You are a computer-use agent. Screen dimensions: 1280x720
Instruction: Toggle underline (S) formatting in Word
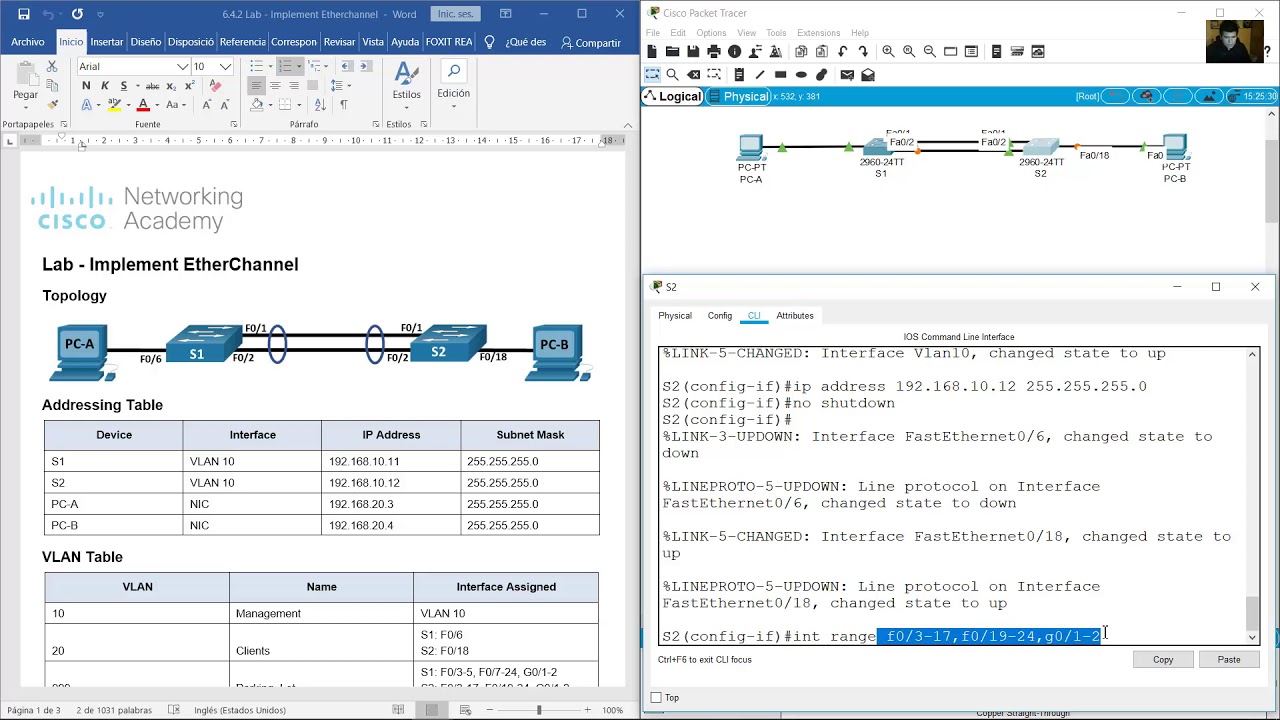click(x=122, y=86)
